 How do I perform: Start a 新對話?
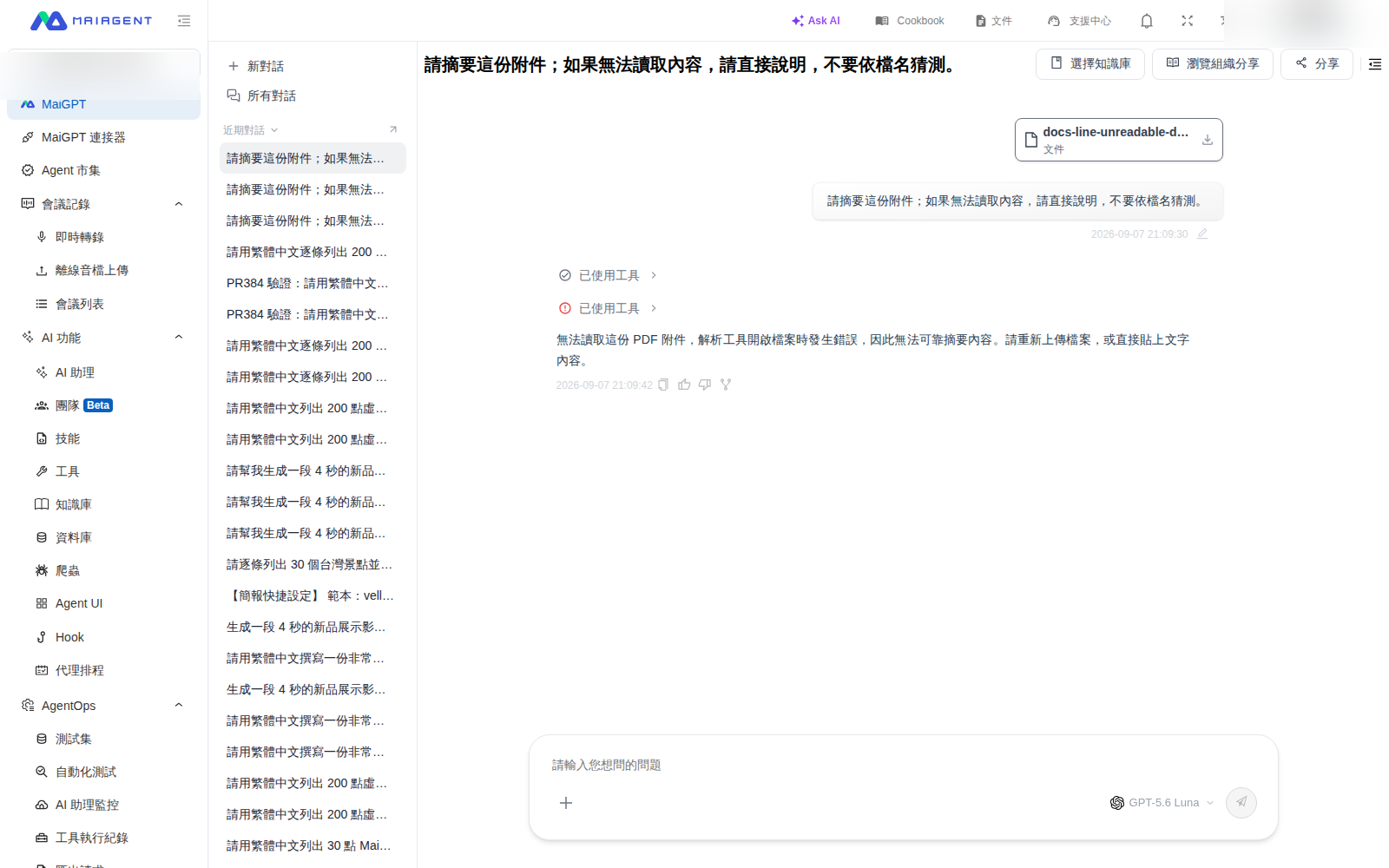(256, 66)
